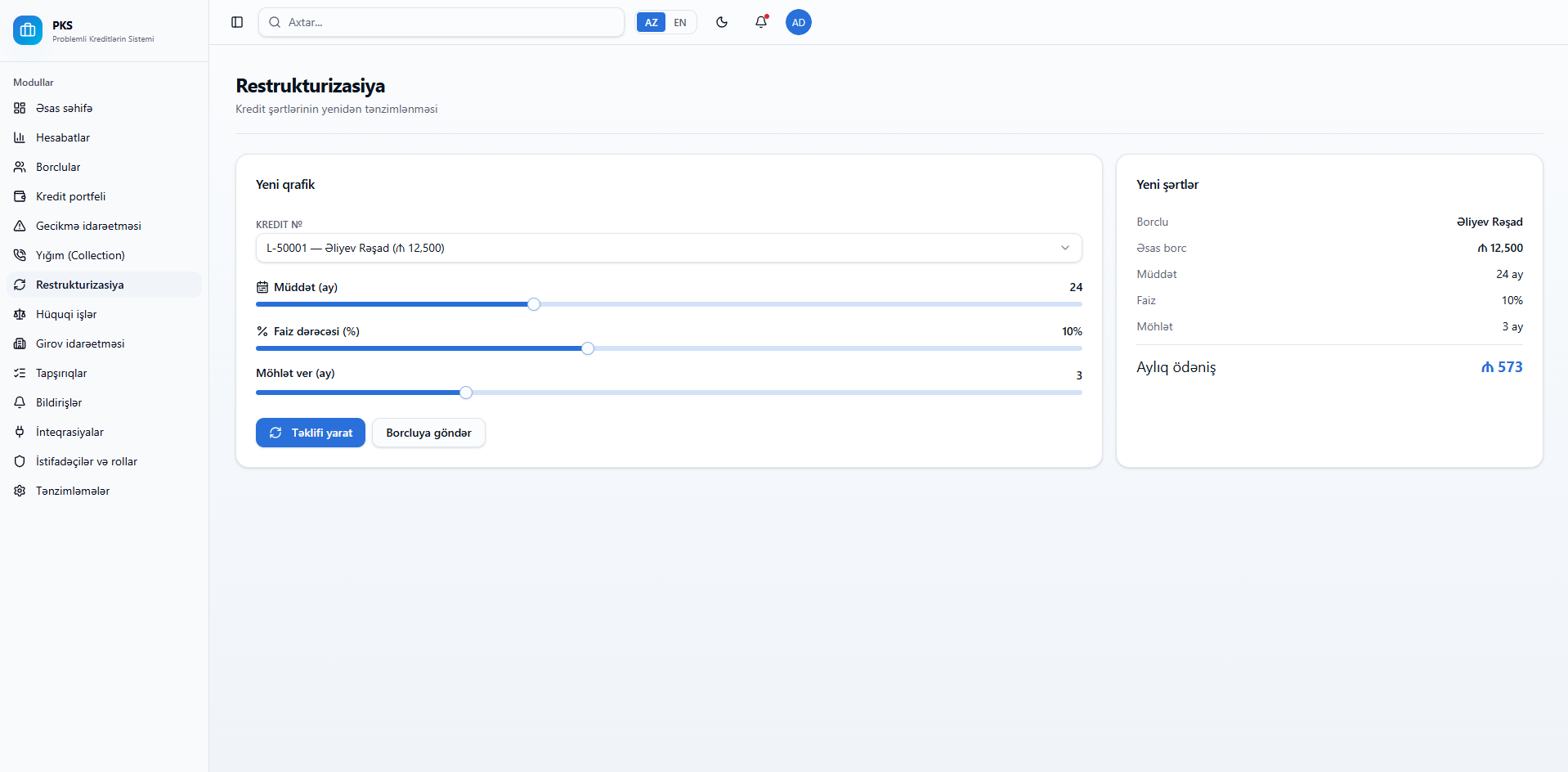Viewport: 1568px width, 772px height.
Task: Open İnteqrasiyalar module
Action: [104, 432]
